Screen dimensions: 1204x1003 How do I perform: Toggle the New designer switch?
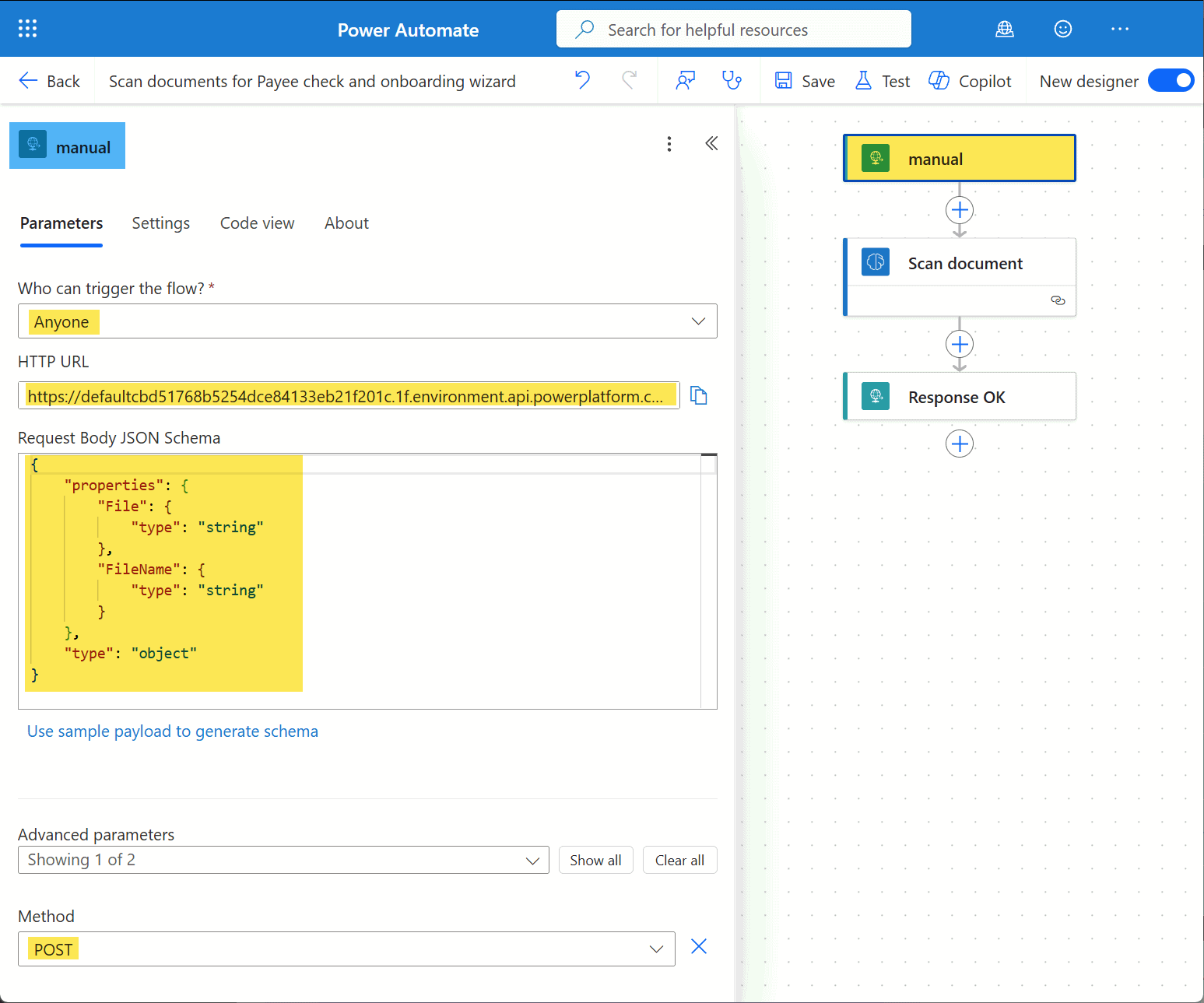point(1171,80)
